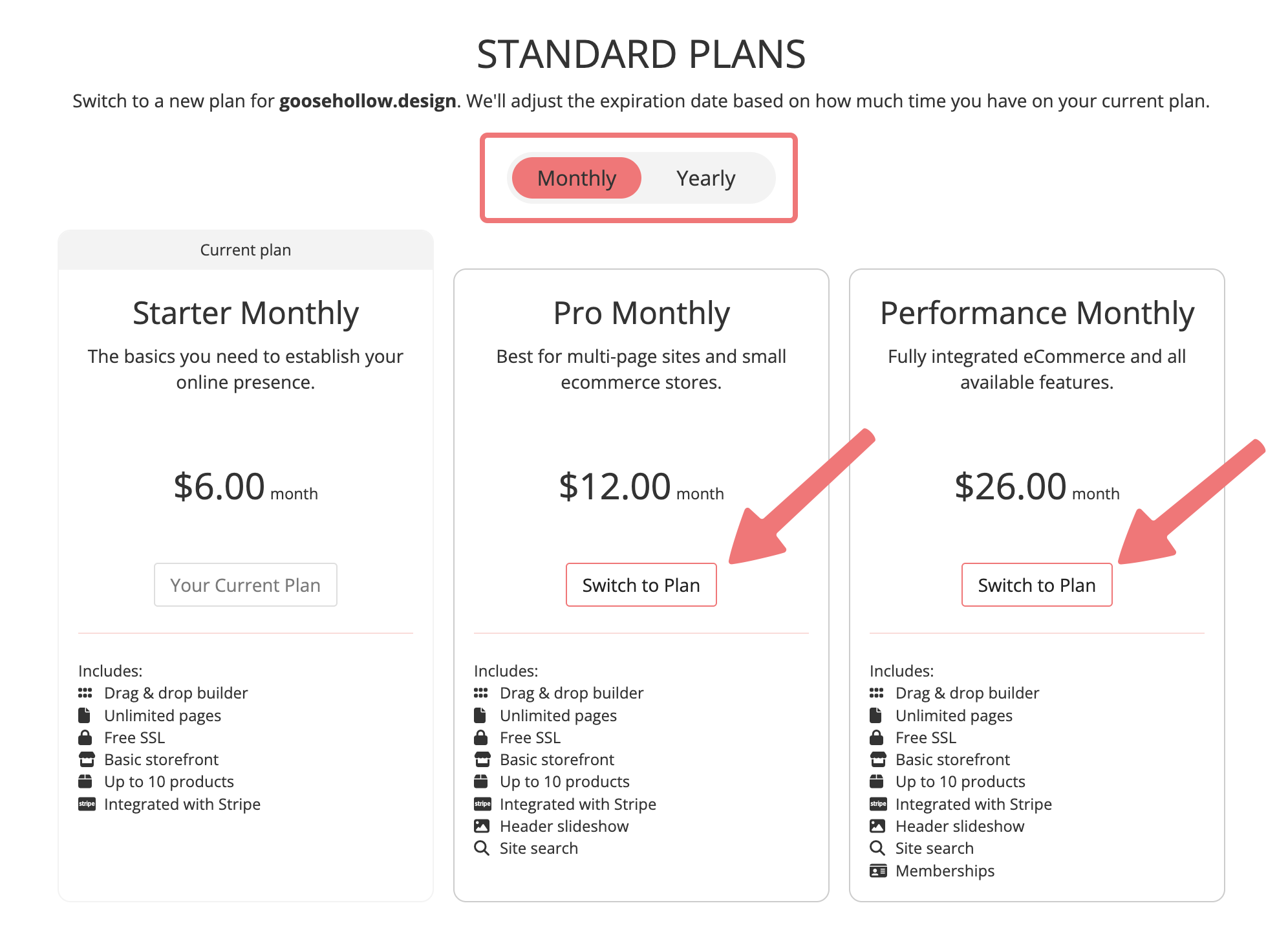
Task: Click the Pro Monthly plan heading
Action: [x=641, y=313]
